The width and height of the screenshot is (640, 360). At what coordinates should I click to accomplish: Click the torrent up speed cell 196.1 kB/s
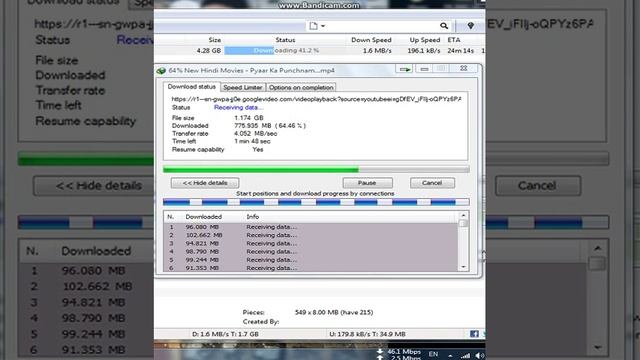[424, 51]
